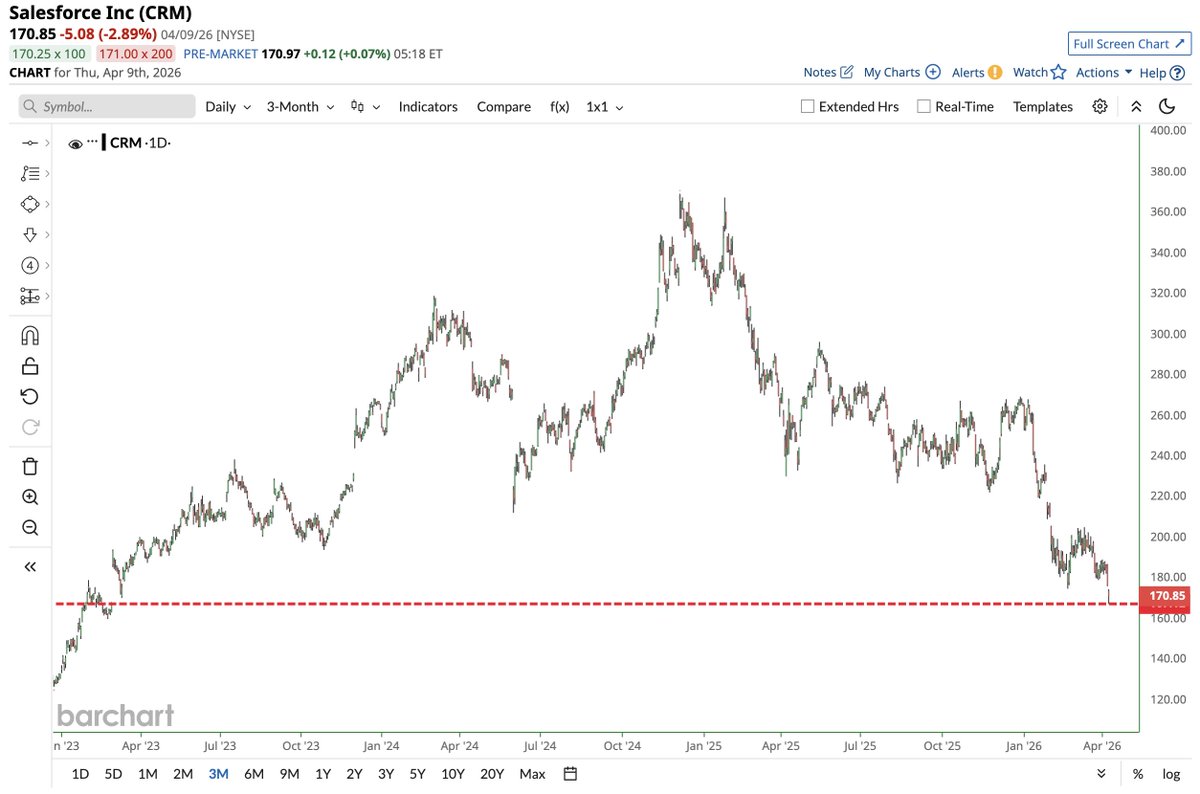
Task: Open Indicators menu
Action: (x=428, y=106)
